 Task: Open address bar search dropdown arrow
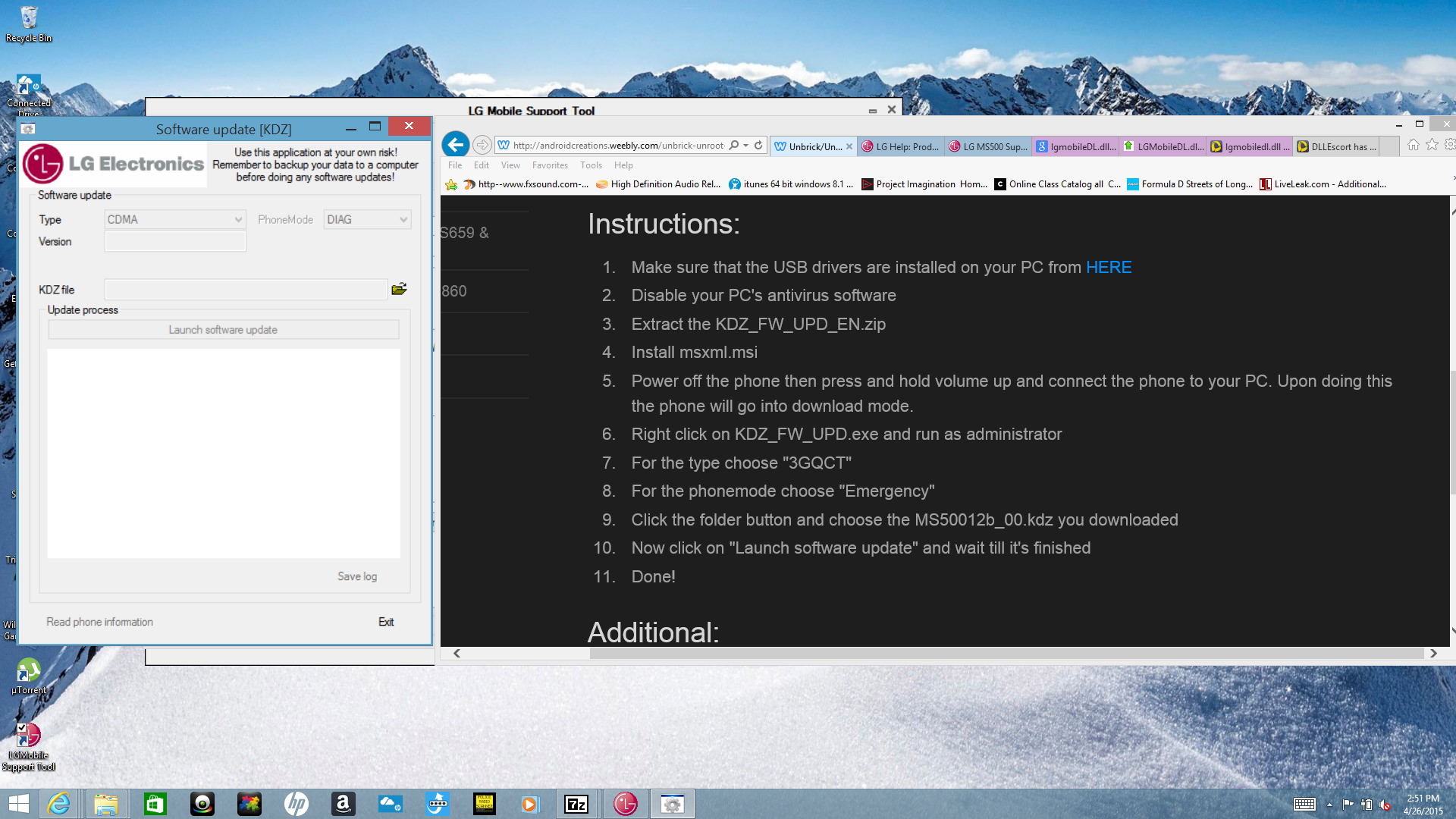point(746,145)
